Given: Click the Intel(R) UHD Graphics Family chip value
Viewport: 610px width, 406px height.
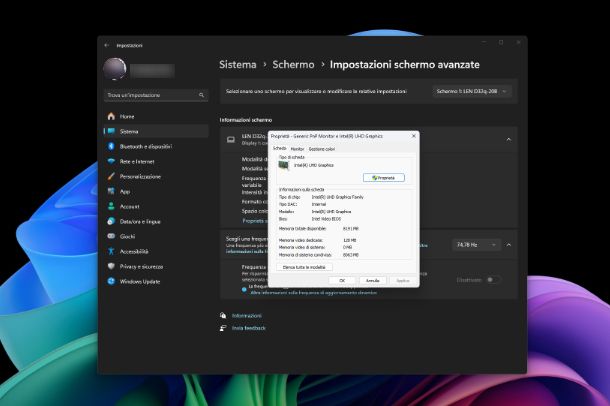Looking at the screenshot, I should (337, 197).
